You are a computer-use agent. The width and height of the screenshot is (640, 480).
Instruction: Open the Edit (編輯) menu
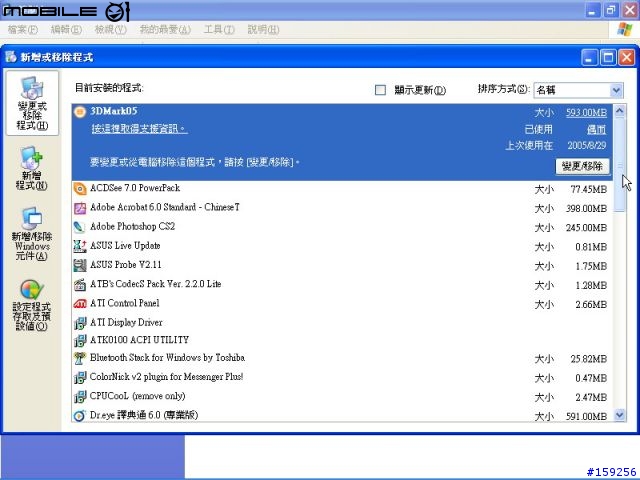point(66,29)
